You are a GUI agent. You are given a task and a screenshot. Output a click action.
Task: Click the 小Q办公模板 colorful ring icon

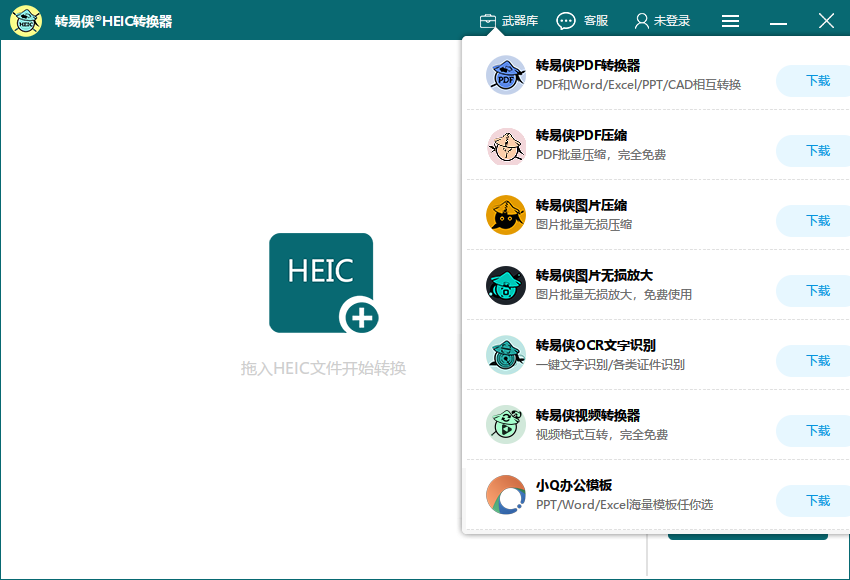click(x=506, y=494)
